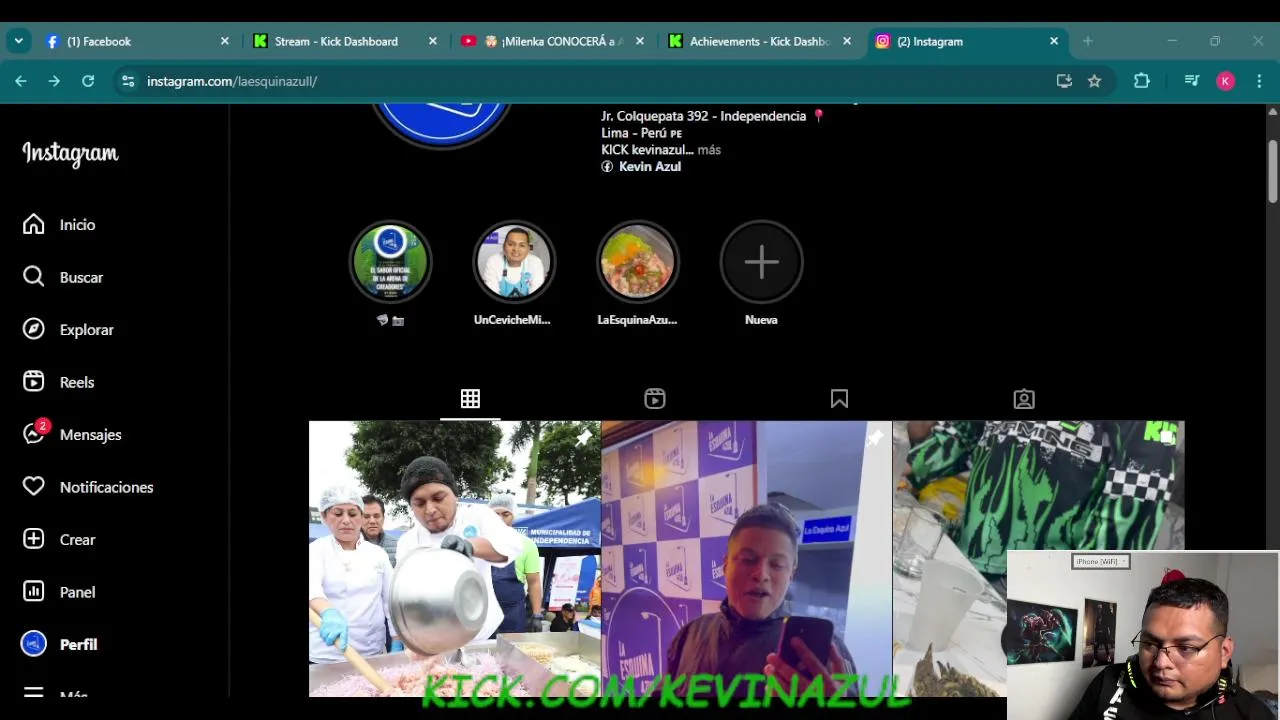Viewport: 1280px width, 720px height.
Task: Click the Inicio home icon
Action: [x=34, y=224]
